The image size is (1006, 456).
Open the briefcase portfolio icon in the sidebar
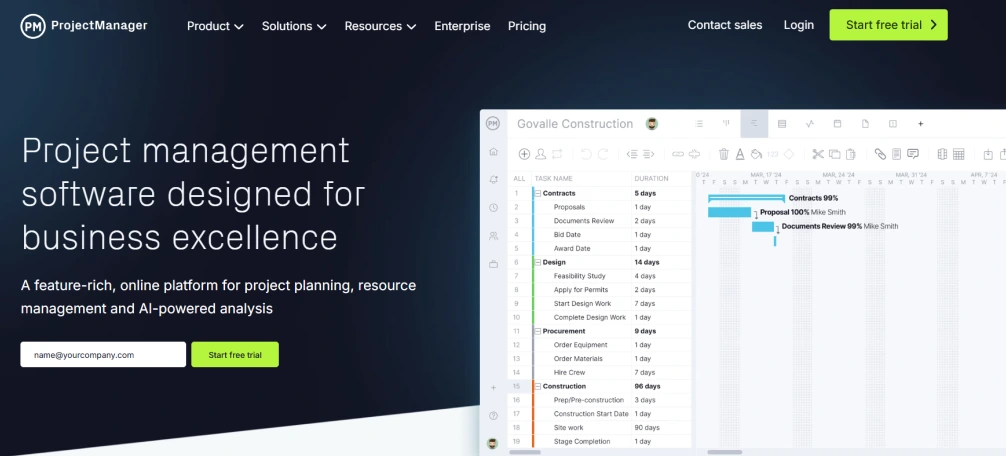coord(493,264)
